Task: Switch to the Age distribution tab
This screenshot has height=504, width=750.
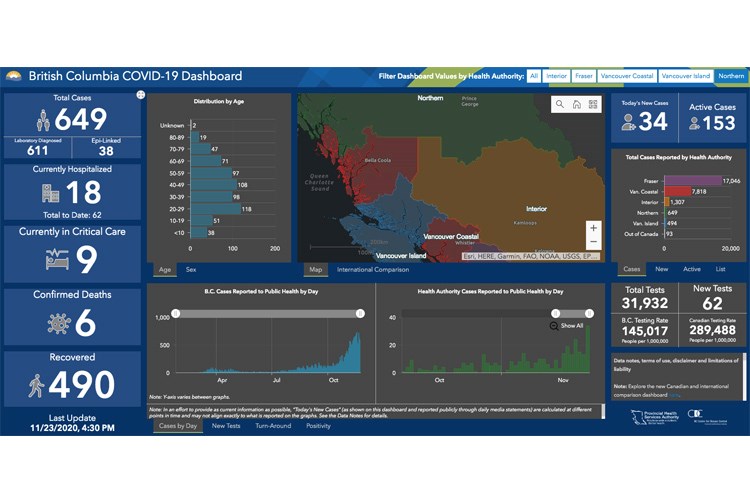Action: click(x=165, y=270)
